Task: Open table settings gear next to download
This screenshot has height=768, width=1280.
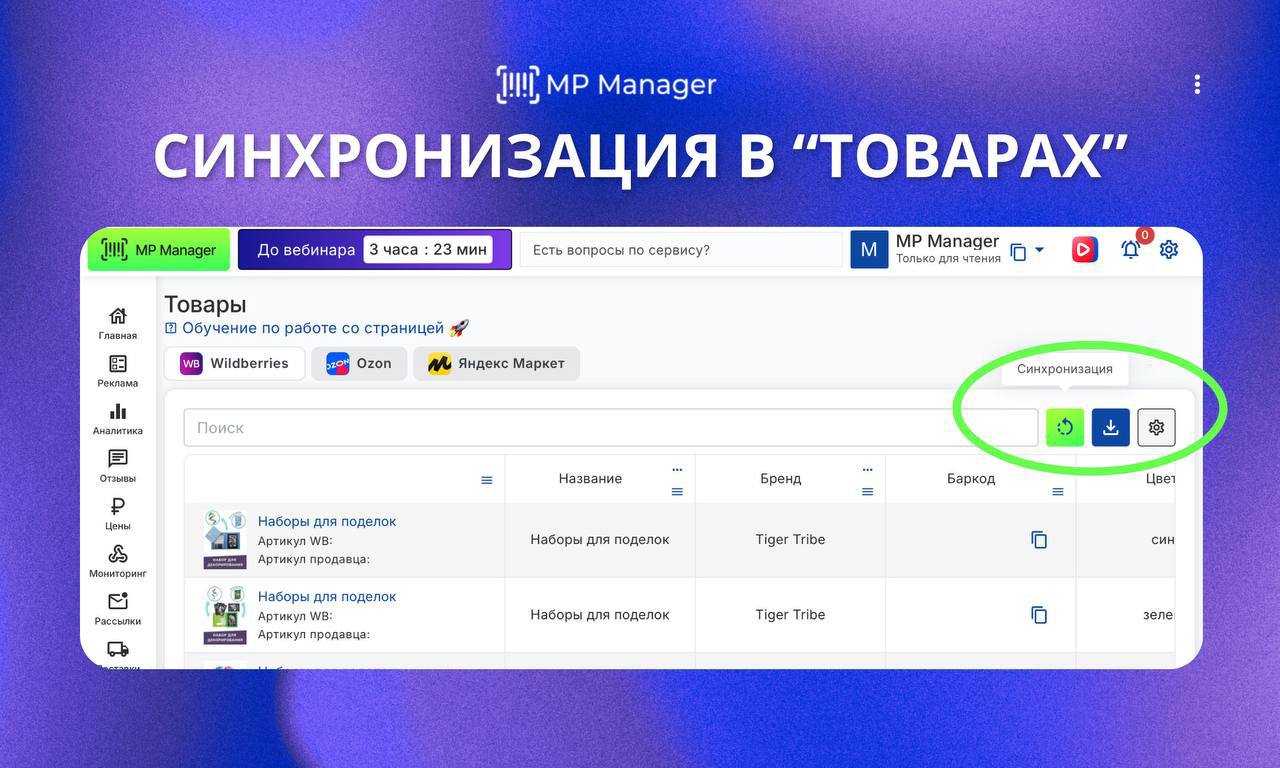Action: click(x=1156, y=428)
